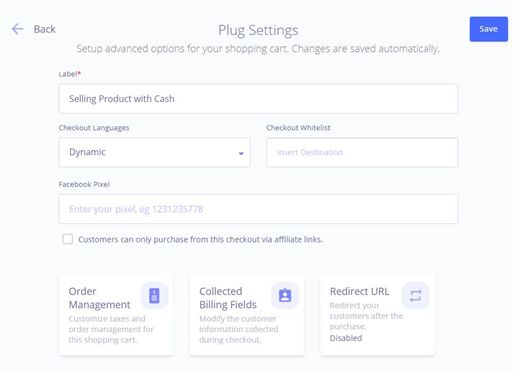
Task: Go back using the Back link
Action: click(x=45, y=29)
